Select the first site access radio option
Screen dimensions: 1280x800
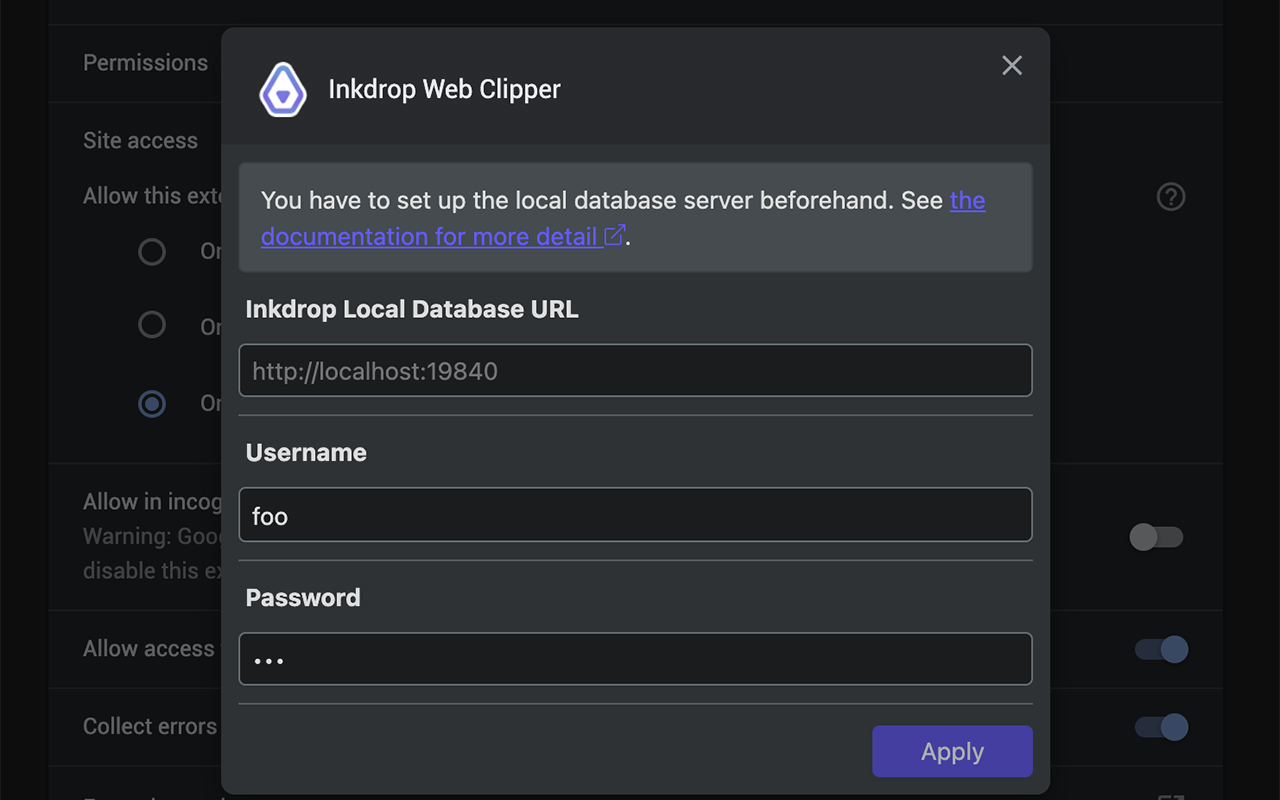[152, 251]
